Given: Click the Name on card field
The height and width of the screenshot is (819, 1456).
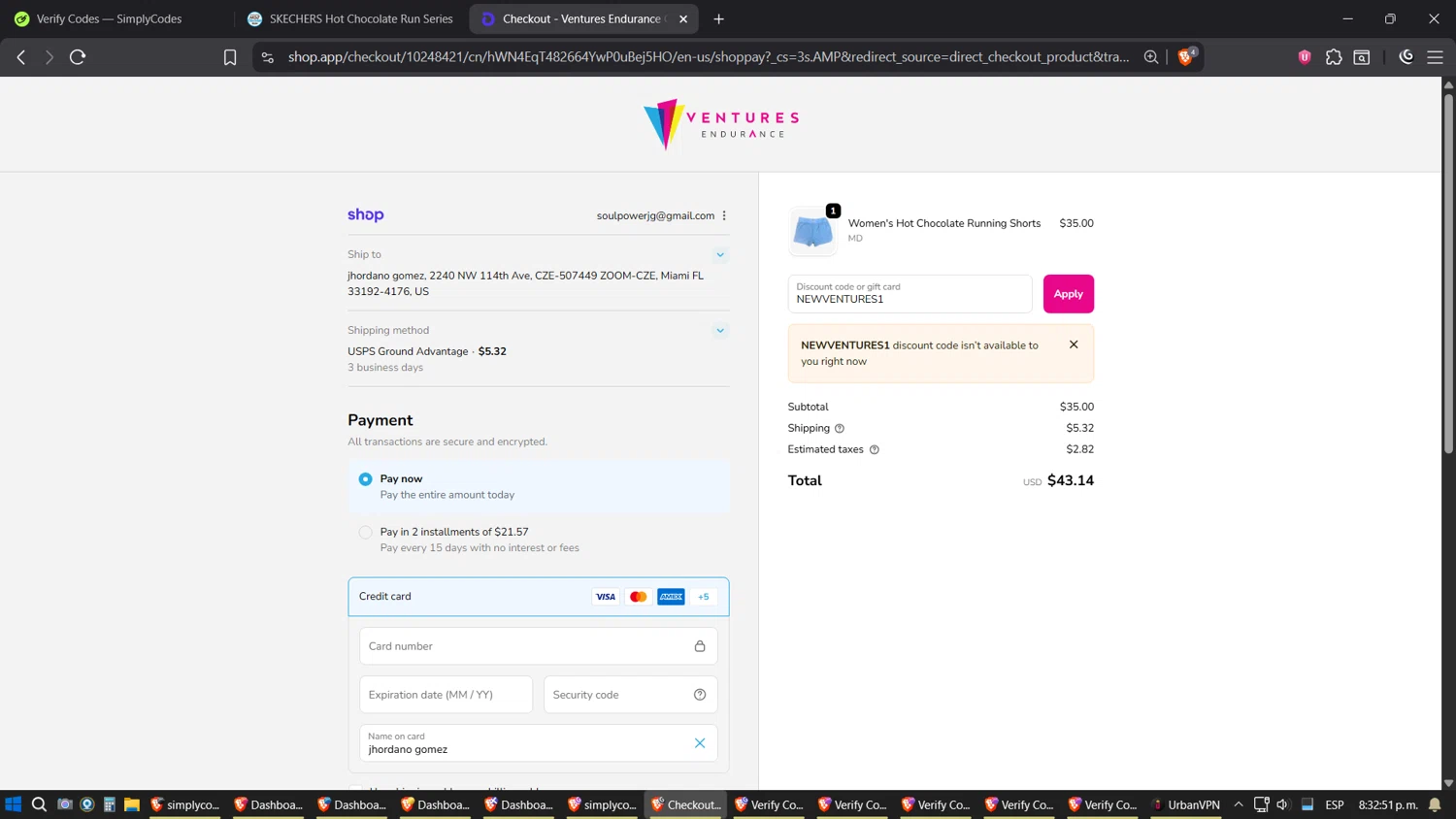Looking at the screenshot, I should 539,743.
